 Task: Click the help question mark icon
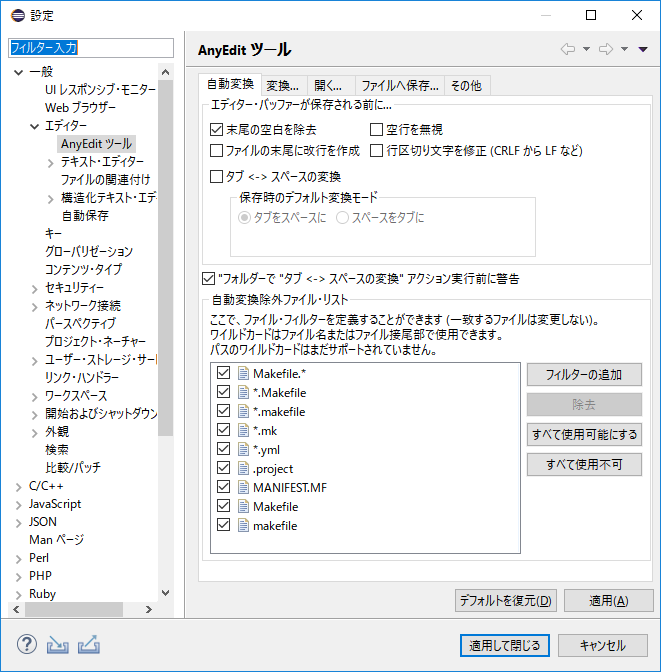click(27, 644)
